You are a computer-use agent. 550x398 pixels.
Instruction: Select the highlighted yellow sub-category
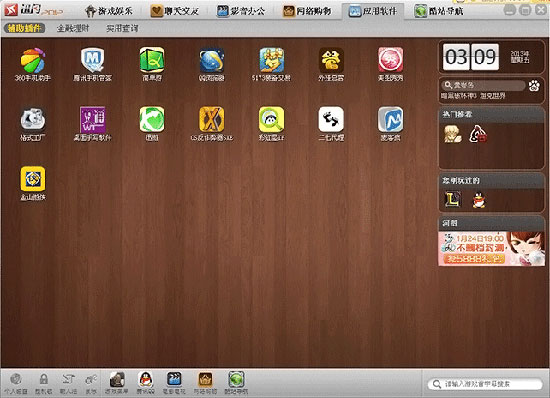tap(24, 28)
